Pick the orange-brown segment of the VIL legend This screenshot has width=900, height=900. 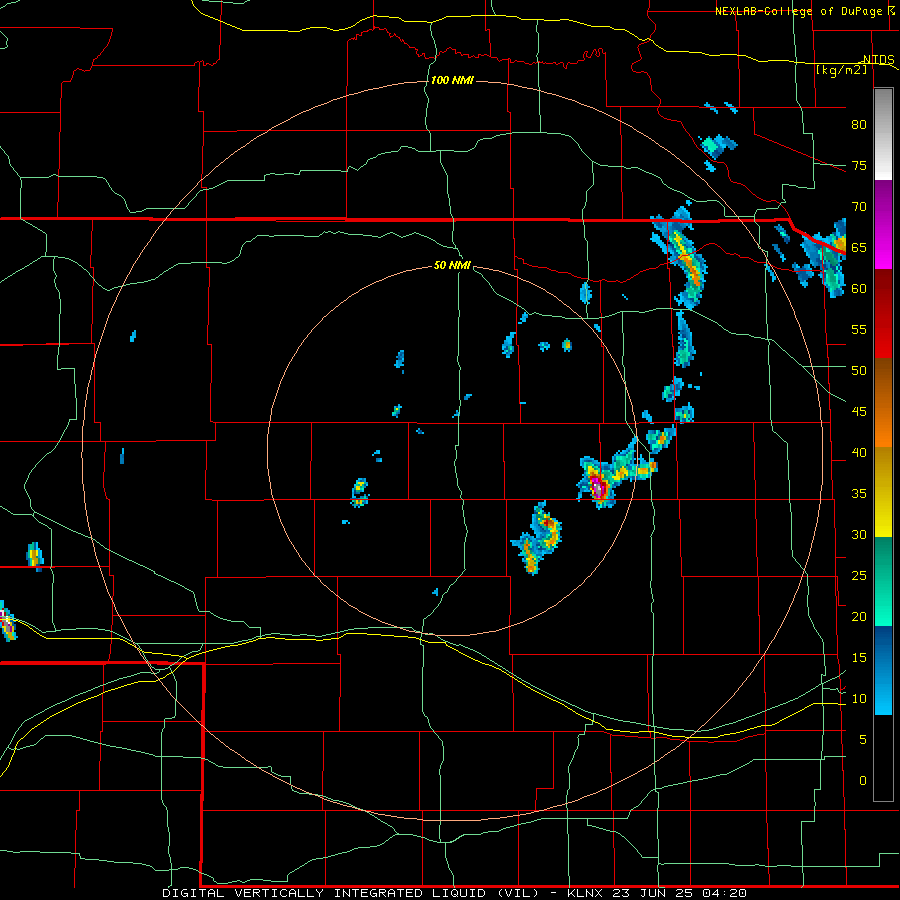883,402
